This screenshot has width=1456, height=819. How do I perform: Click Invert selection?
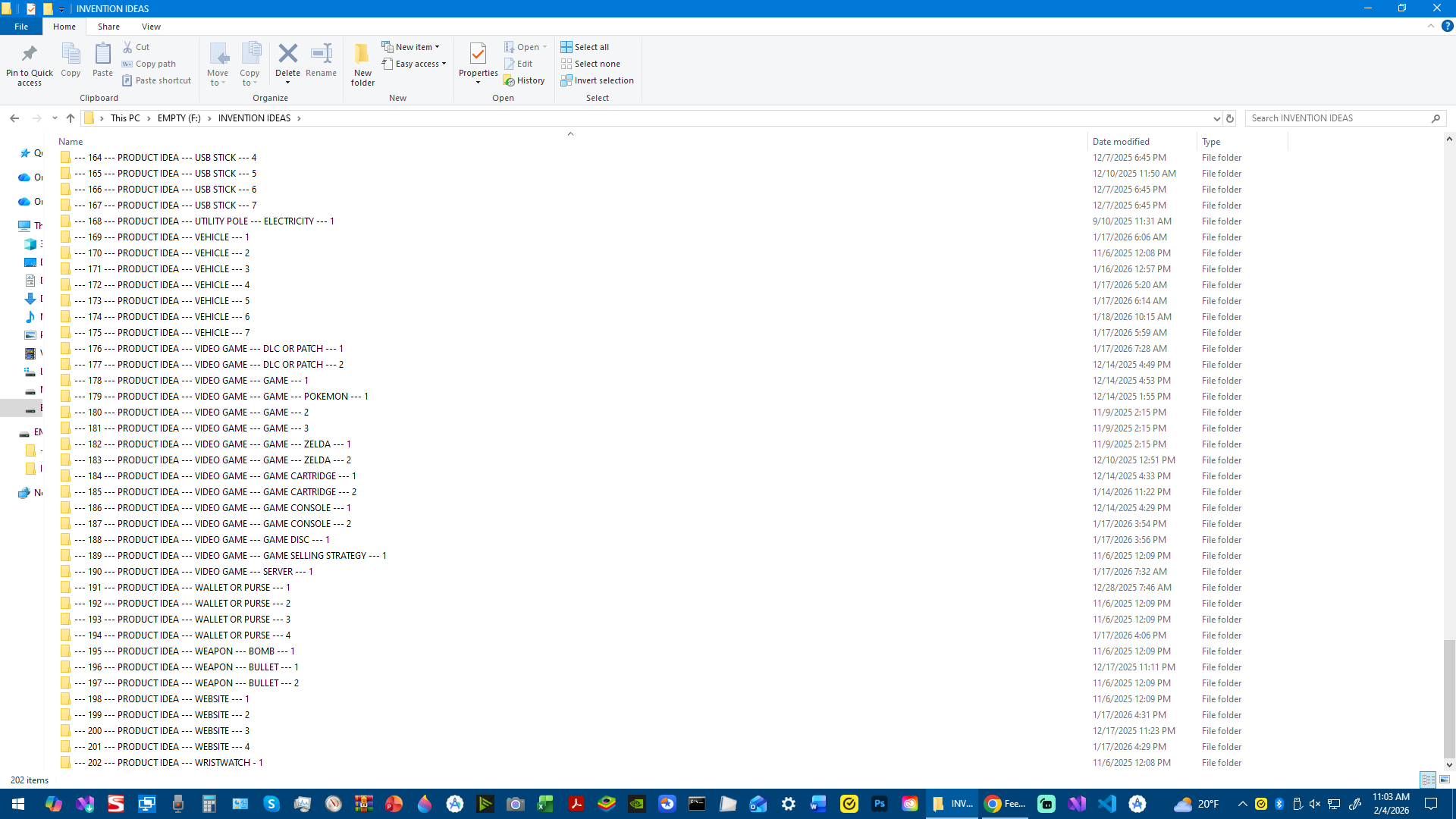(597, 80)
